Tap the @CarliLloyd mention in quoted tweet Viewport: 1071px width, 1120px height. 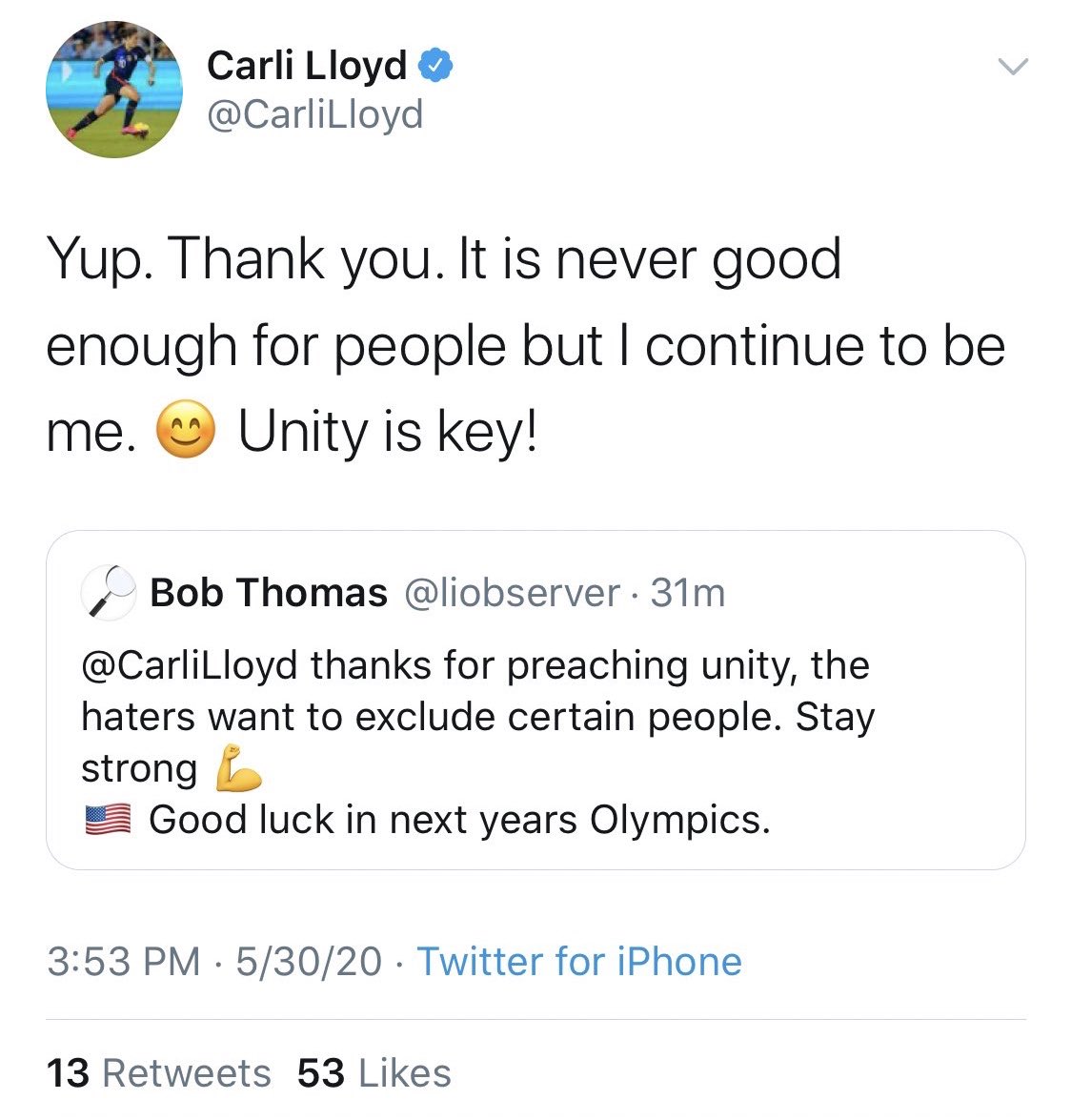(x=190, y=665)
